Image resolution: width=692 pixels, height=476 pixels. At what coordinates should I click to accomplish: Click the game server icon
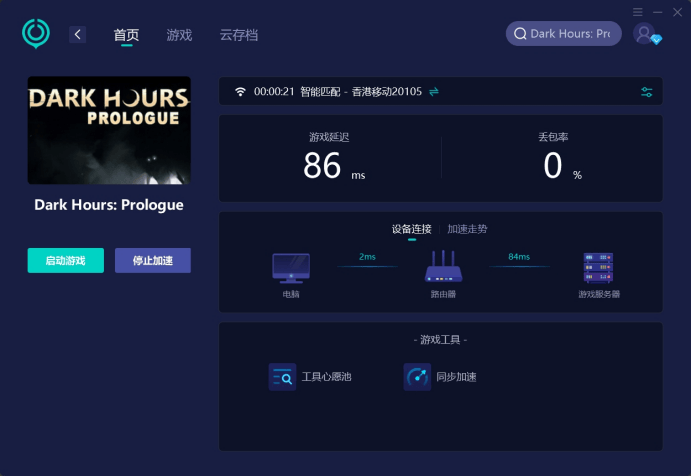(x=598, y=268)
